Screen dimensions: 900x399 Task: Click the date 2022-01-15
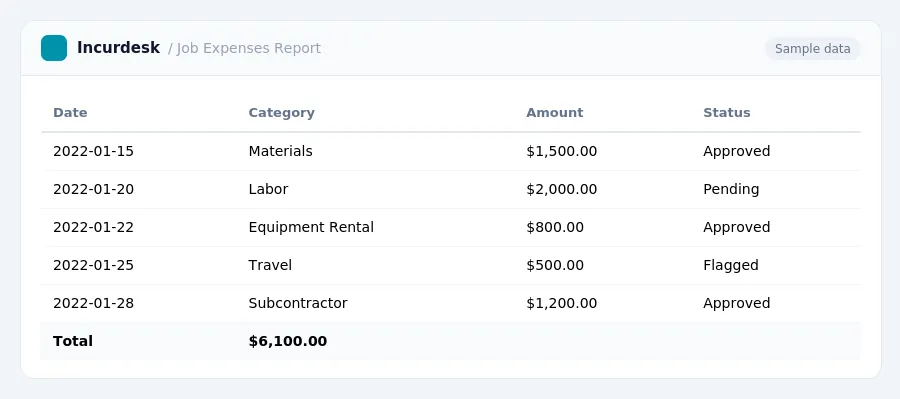[93, 152]
